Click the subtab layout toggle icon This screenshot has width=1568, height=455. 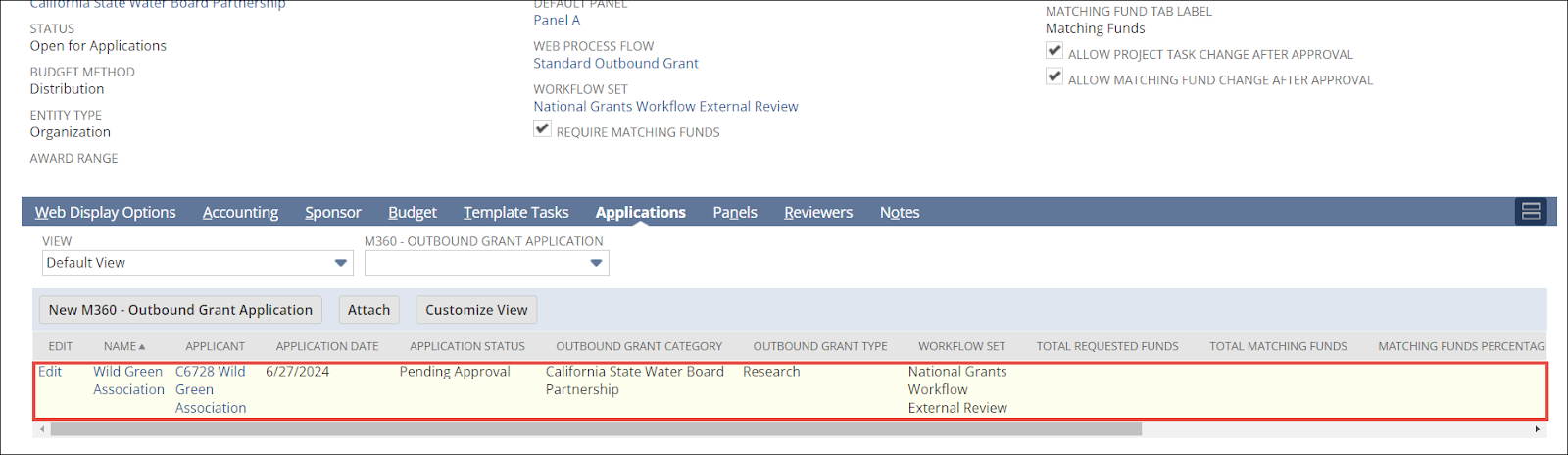coord(1531,211)
